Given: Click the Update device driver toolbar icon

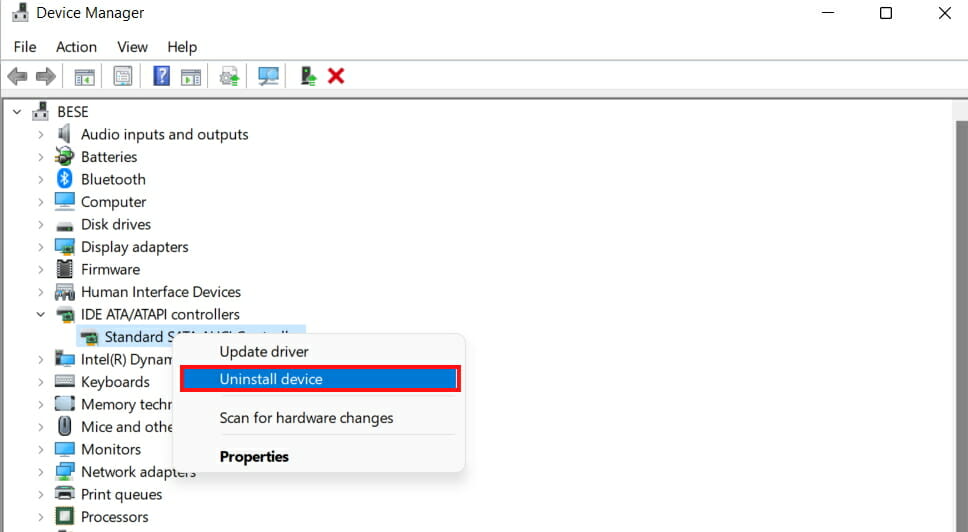Looking at the screenshot, I should [229, 77].
